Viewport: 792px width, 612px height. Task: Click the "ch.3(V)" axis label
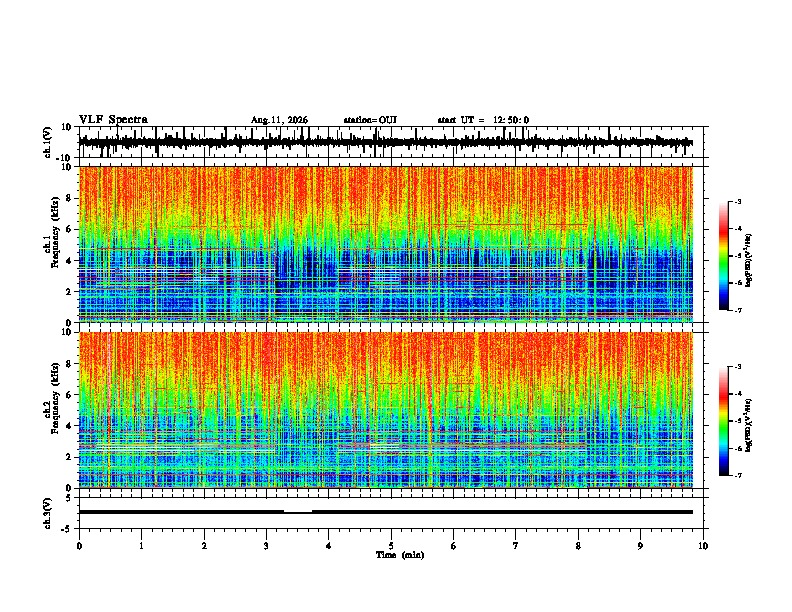(x=47, y=513)
